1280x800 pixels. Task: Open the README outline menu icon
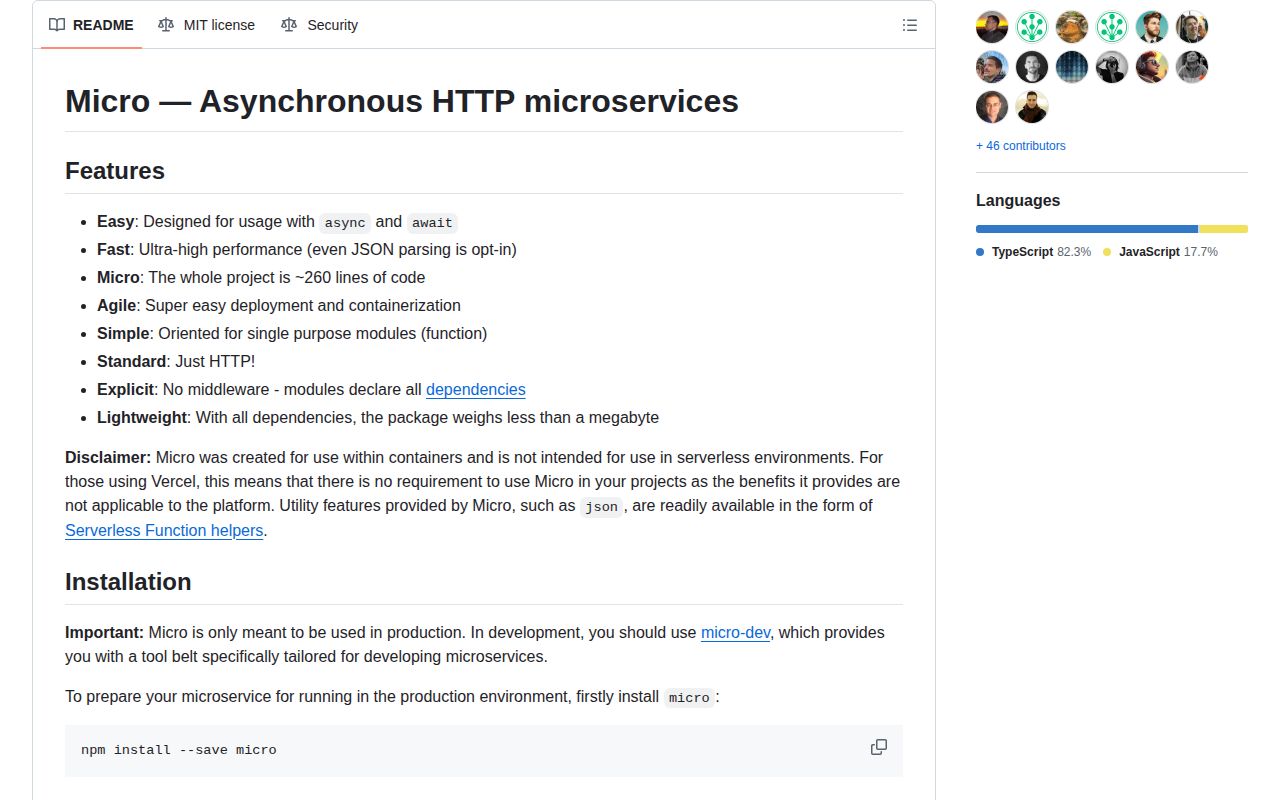coord(910,25)
